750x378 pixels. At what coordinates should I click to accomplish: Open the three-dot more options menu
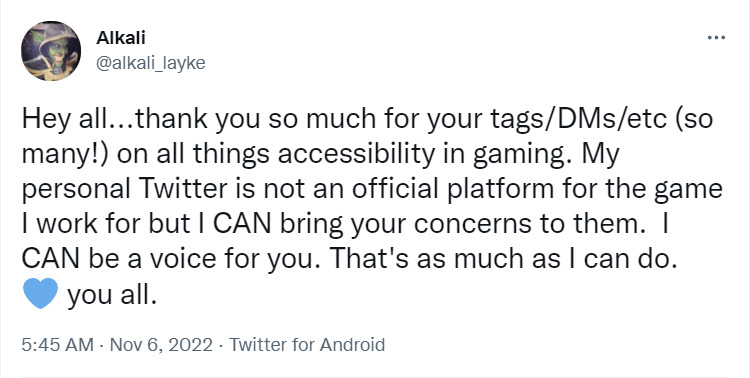pos(716,38)
